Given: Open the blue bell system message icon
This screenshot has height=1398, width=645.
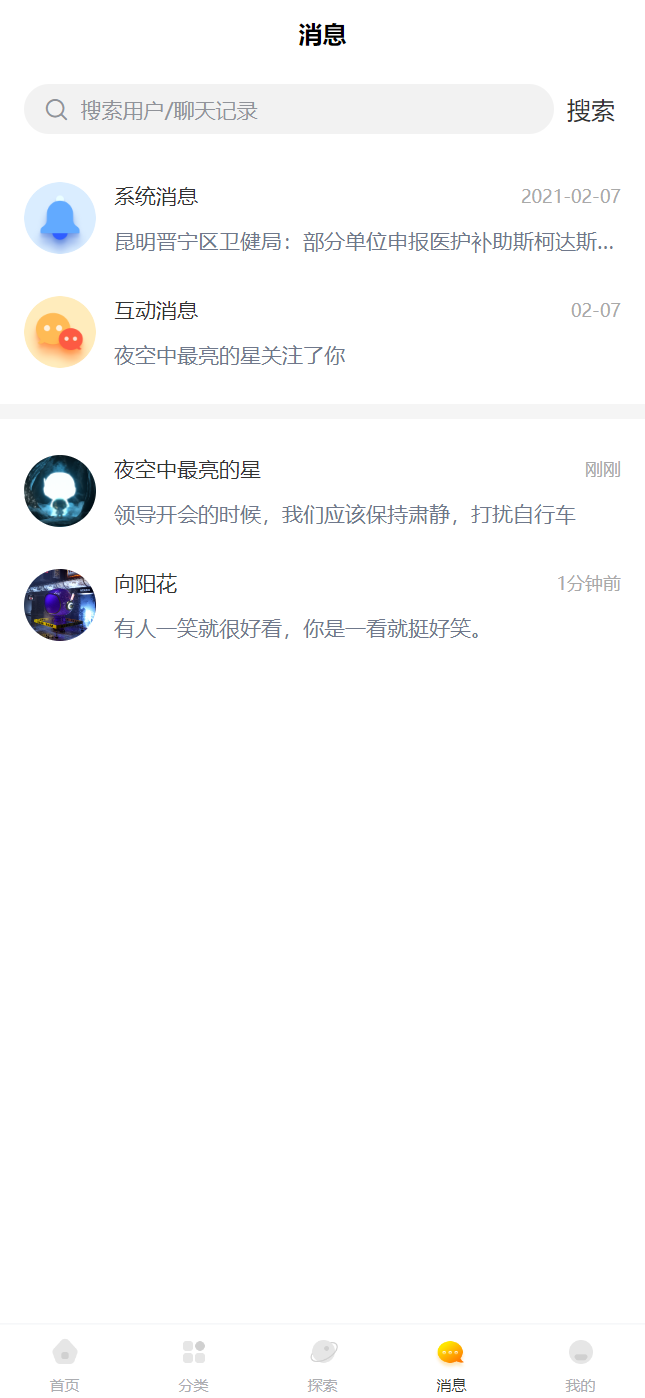Looking at the screenshot, I should (60, 218).
